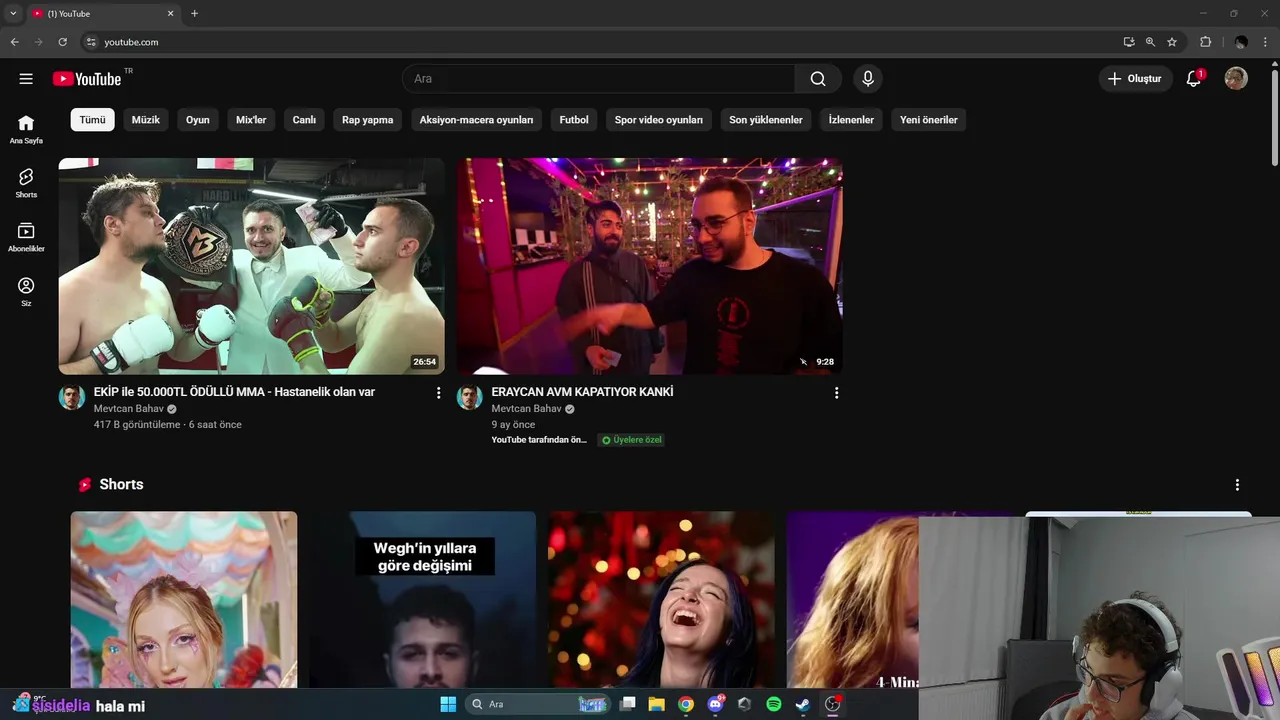Open Steam from the taskbar
This screenshot has height=720, width=1280.
pos(802,704)
